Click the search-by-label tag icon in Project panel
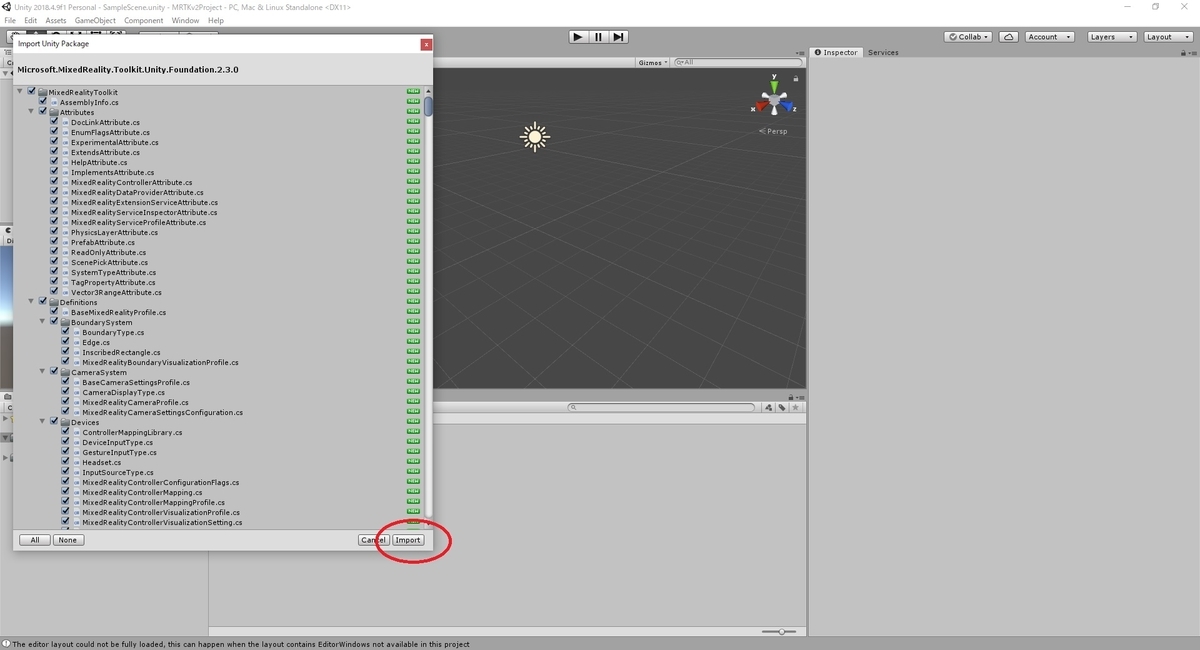1200x650 pixels. point(782,407)
